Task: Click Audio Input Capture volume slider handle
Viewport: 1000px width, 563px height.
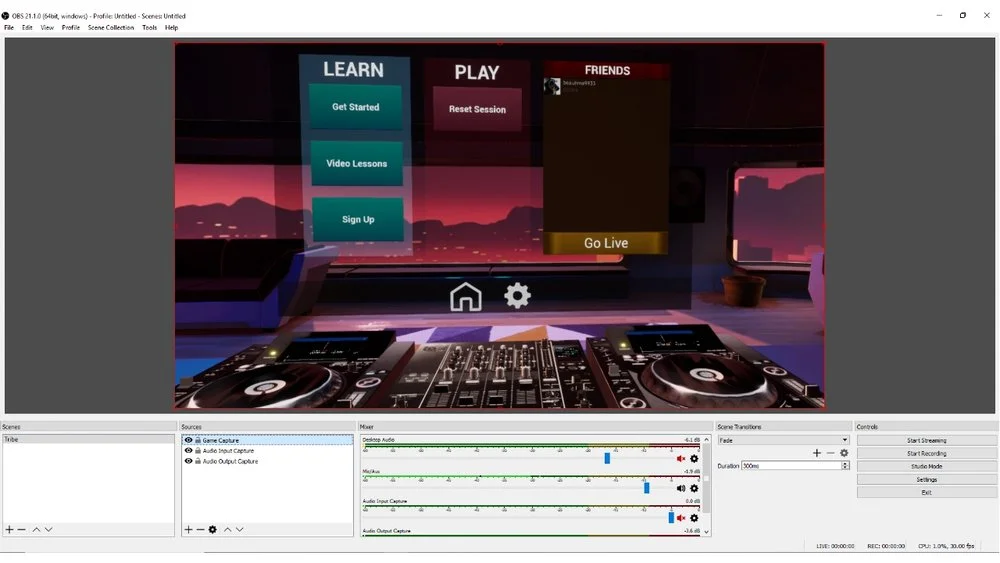Action: (x=671, y=518)
